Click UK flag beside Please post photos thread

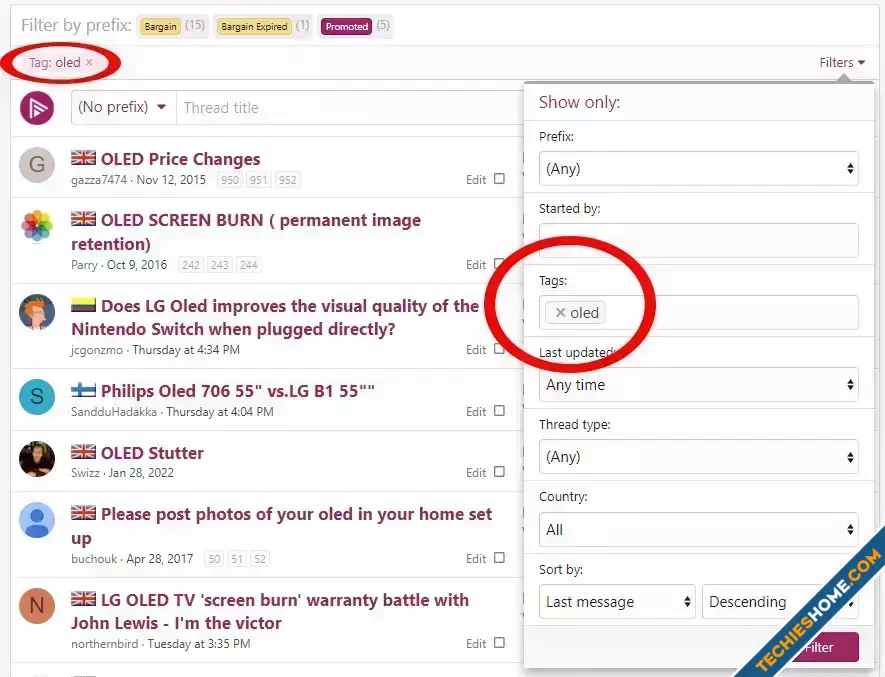click(x=84, y=513)
